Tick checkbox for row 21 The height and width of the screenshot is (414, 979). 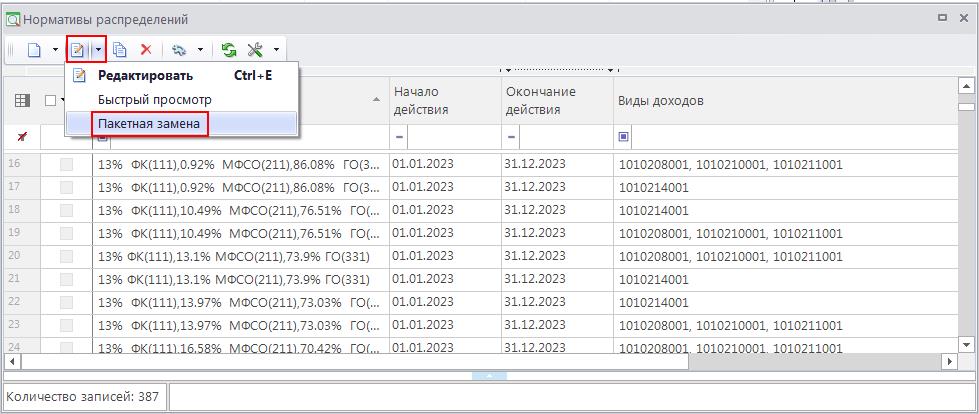[x=66, y=280]
